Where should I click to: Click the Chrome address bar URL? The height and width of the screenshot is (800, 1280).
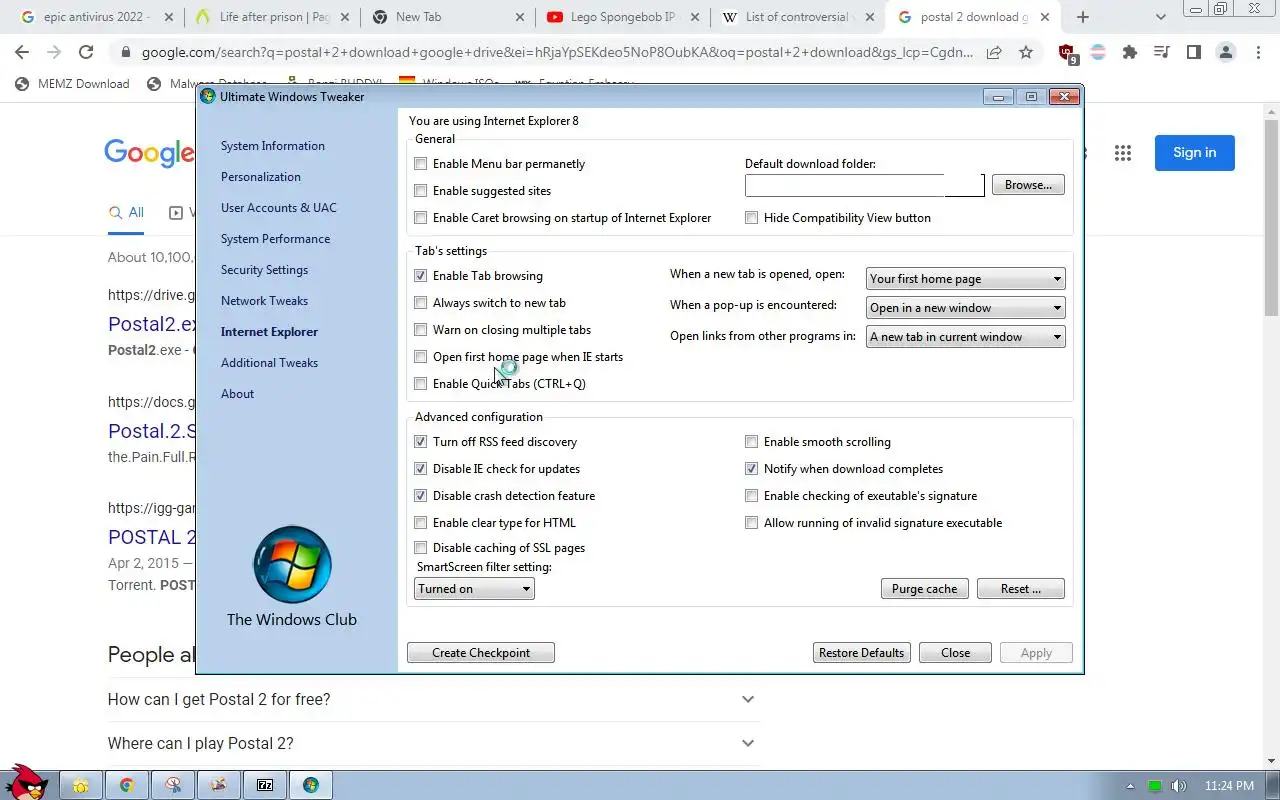click(x=560, y=53)
